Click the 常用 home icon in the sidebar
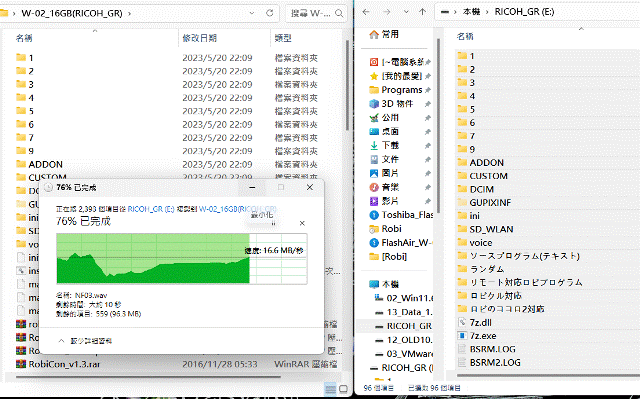Screen dimensions: 640x399 coord(374,34)
